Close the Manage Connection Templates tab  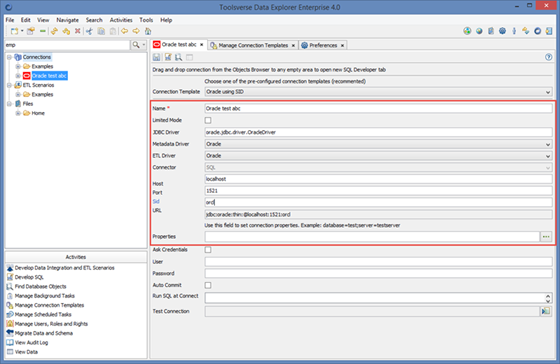pos(293,45)
